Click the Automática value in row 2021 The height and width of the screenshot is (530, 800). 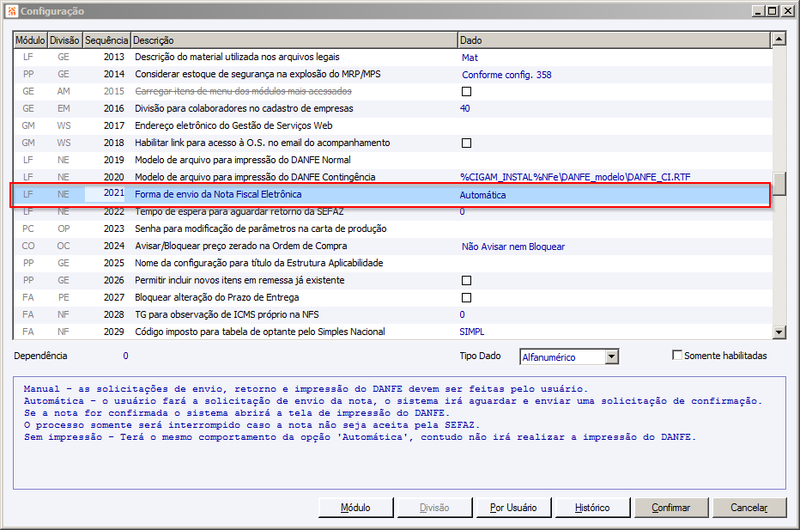483,195
